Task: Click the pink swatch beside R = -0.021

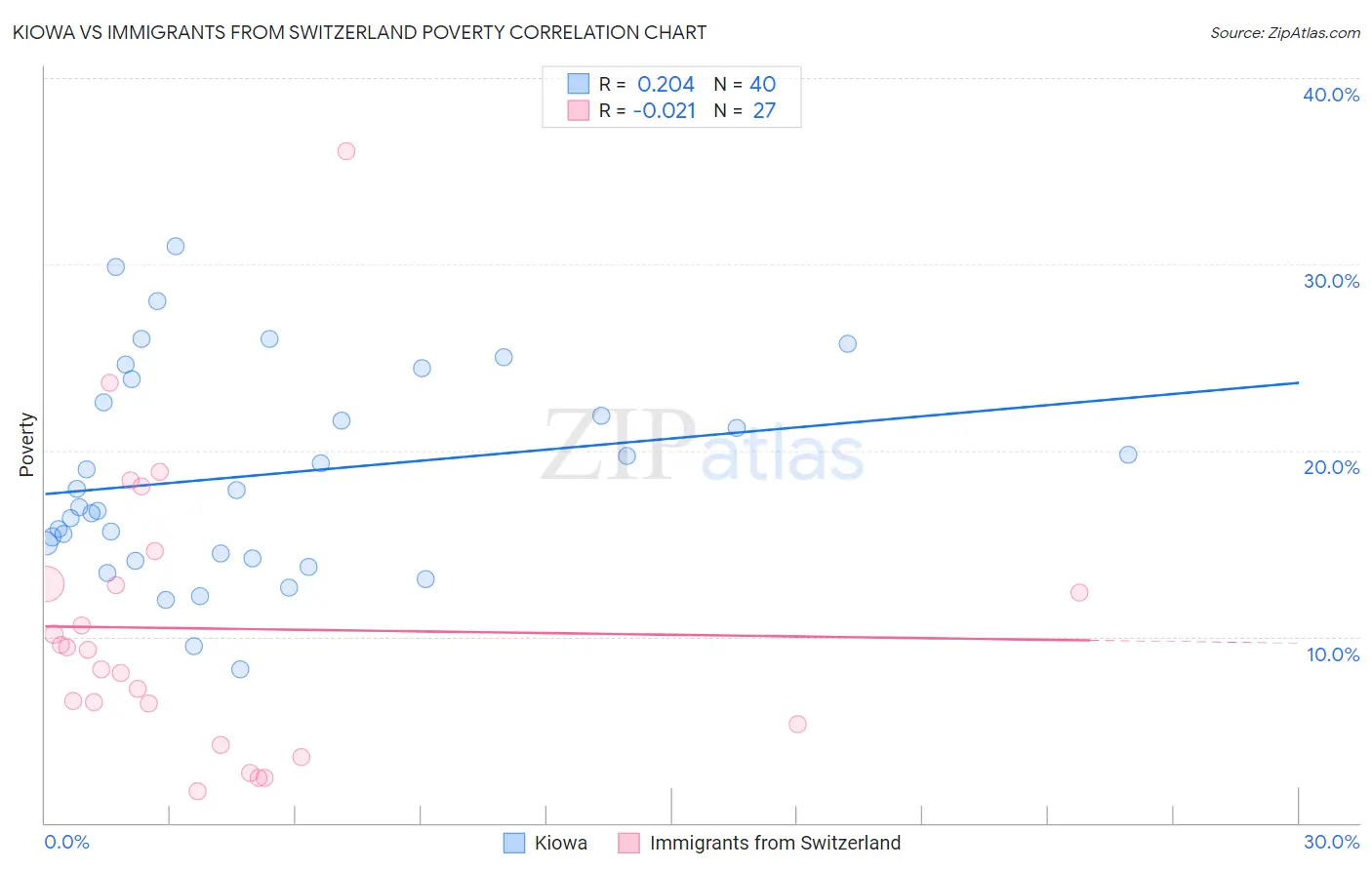Action: (579, 110)
